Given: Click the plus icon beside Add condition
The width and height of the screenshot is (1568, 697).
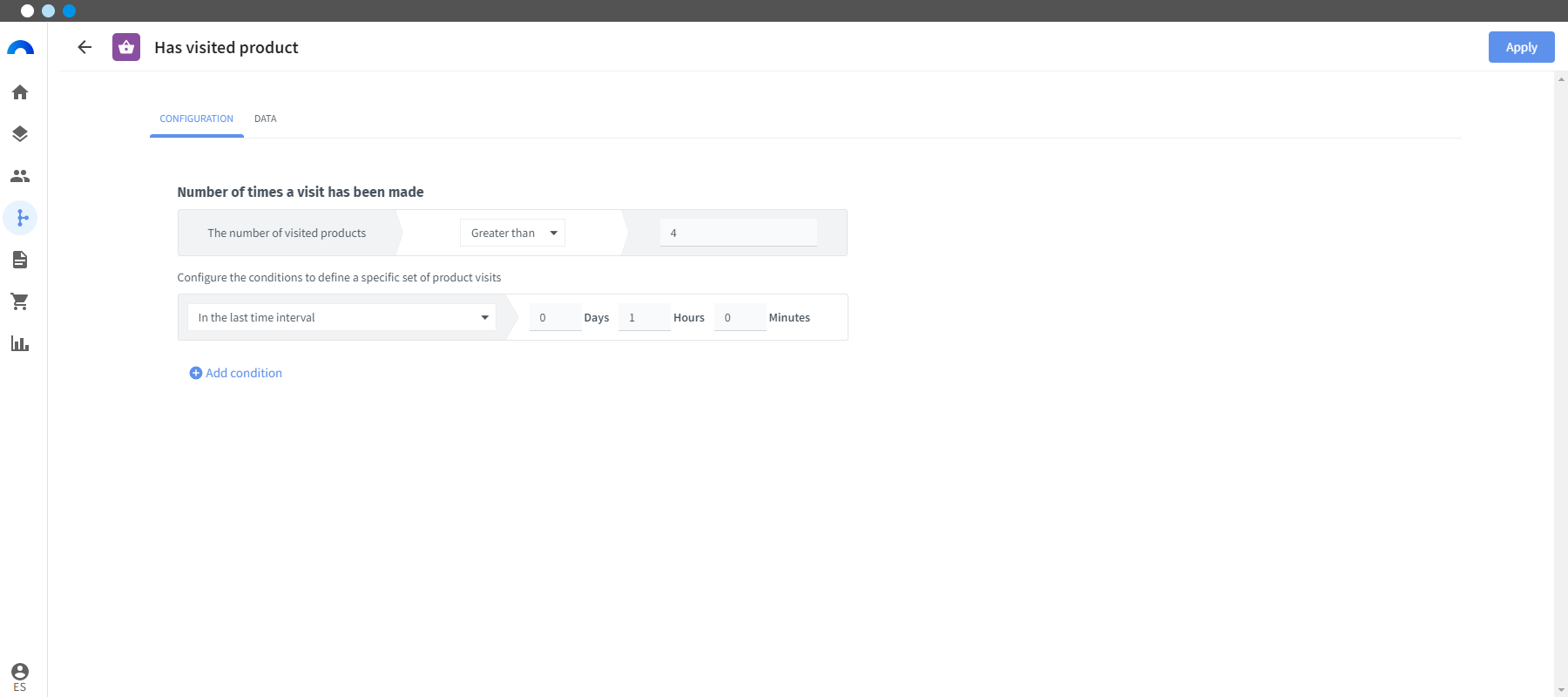Looking at the screenshot, I should point(196,373).
